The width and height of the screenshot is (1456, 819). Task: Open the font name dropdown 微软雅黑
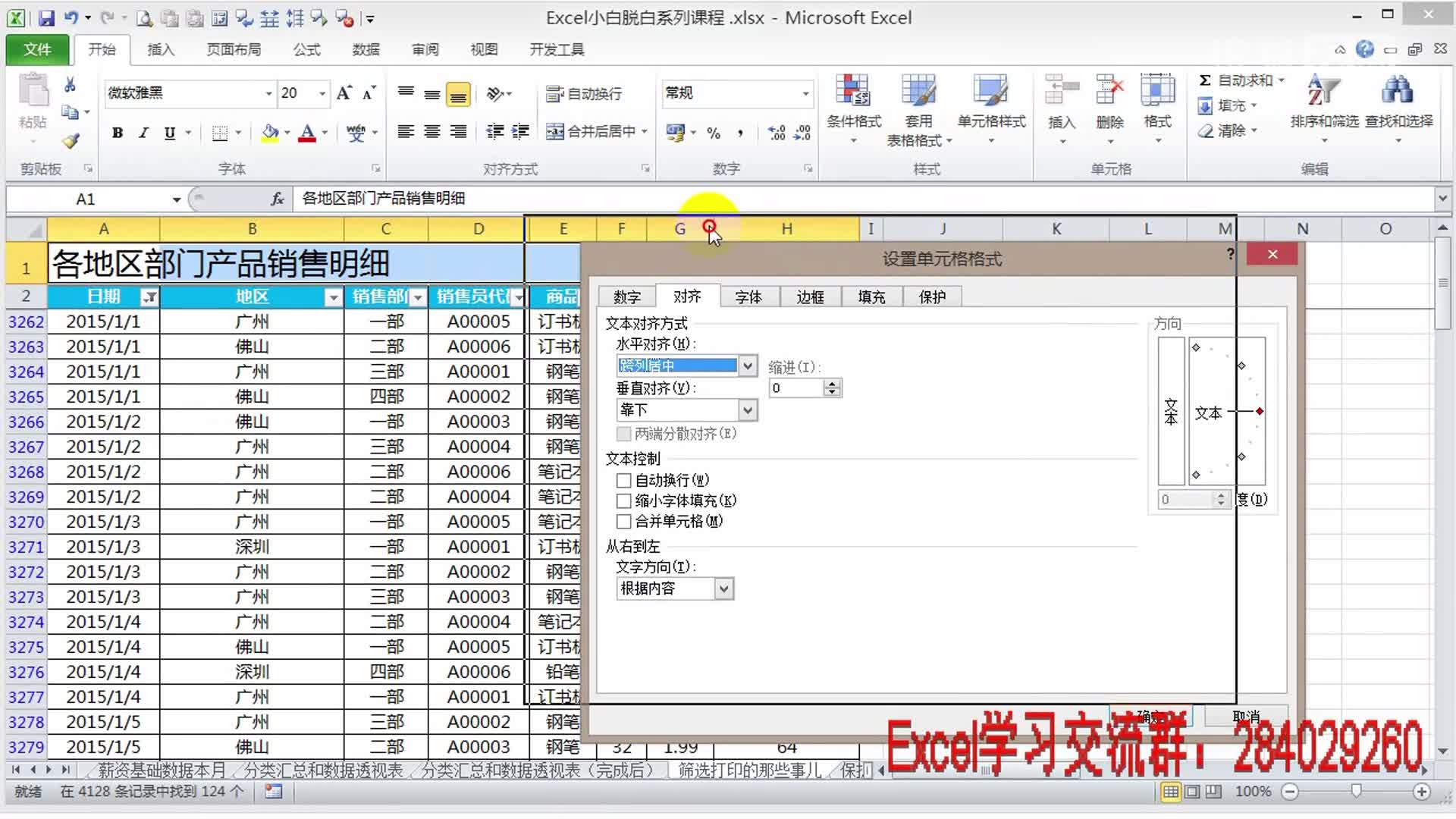268,93
